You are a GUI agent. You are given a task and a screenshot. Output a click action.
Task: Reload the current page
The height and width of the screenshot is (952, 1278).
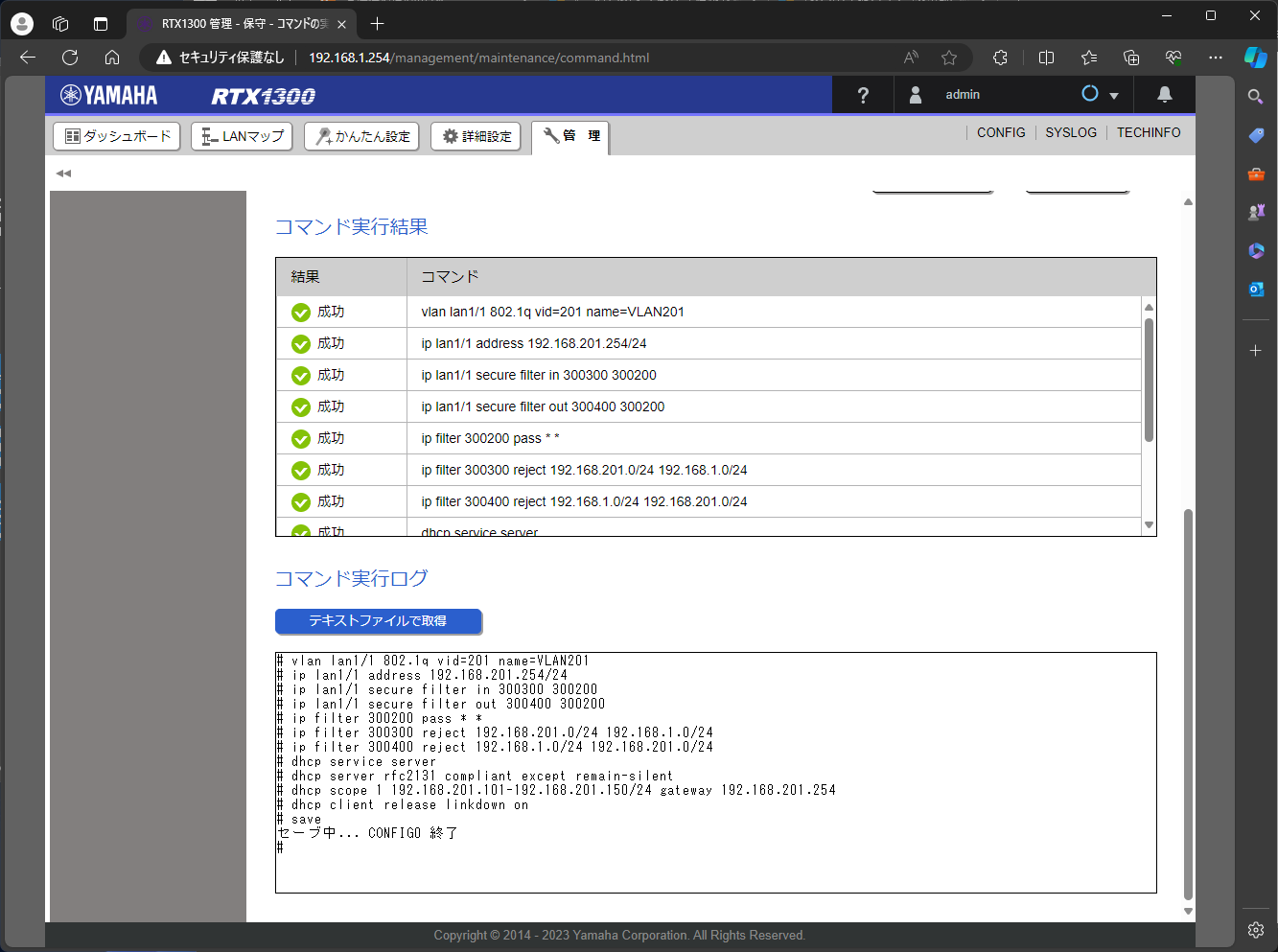(x=70, y=58)
